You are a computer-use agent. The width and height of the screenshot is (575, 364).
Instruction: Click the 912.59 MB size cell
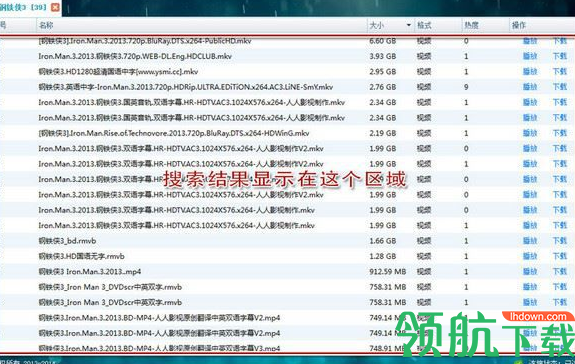(388, 272)
